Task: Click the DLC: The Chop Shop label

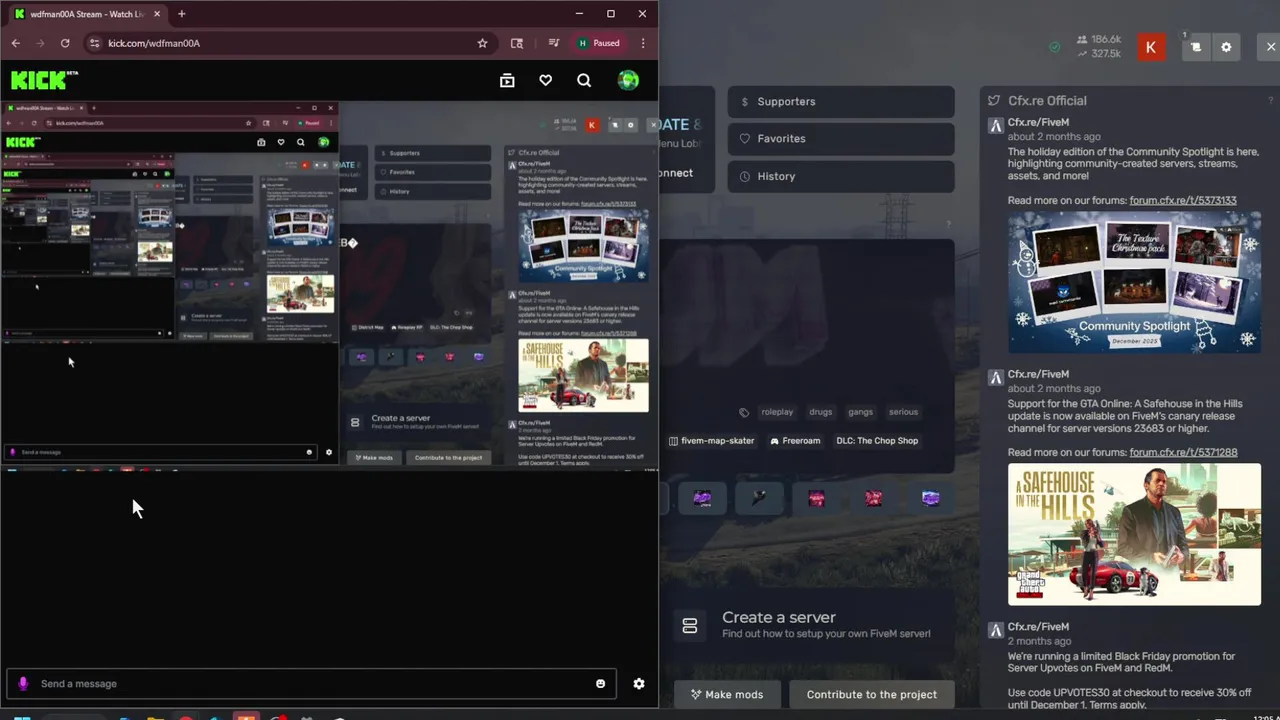Action: pos(877,441)
